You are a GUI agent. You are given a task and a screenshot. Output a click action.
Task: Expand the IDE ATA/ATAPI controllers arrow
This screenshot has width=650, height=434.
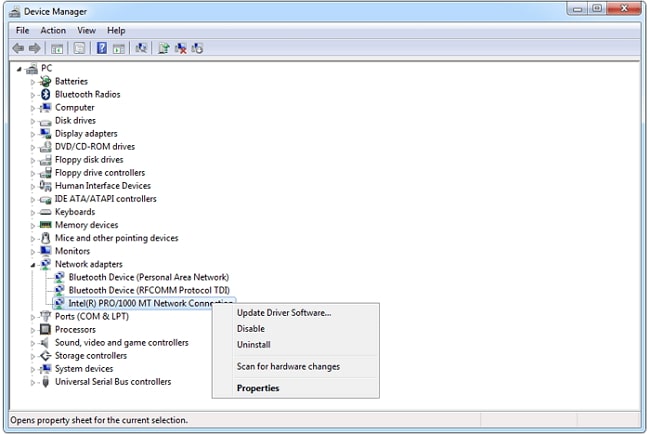33,199
